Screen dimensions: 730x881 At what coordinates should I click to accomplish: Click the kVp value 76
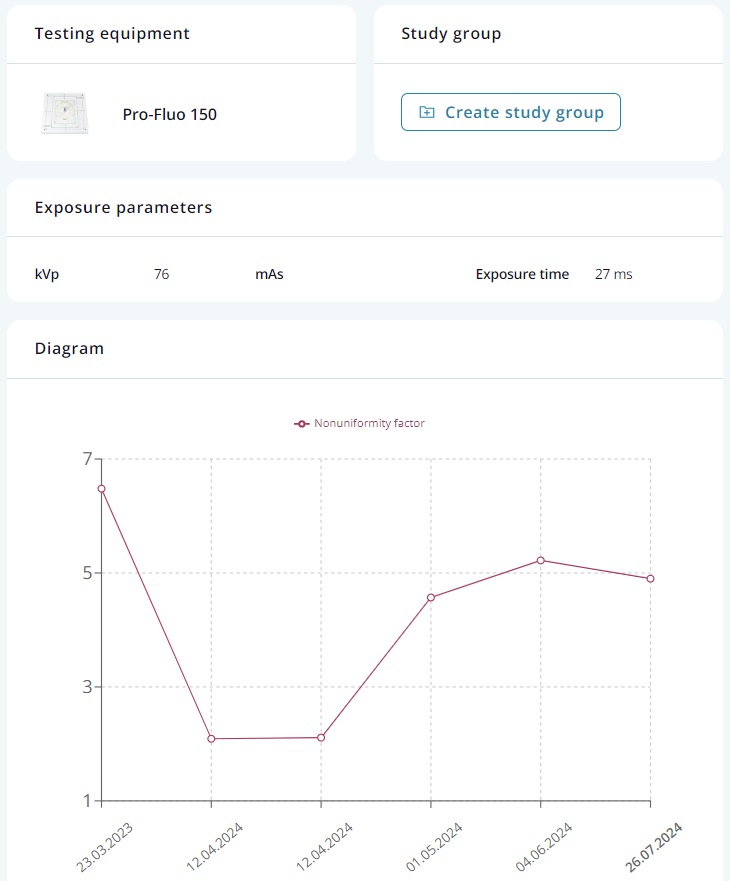click(161, 274)
